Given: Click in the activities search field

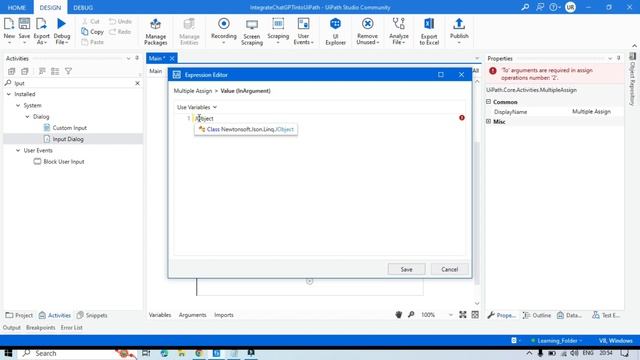Looking at the screenshot, I should [x=73, y=83].
